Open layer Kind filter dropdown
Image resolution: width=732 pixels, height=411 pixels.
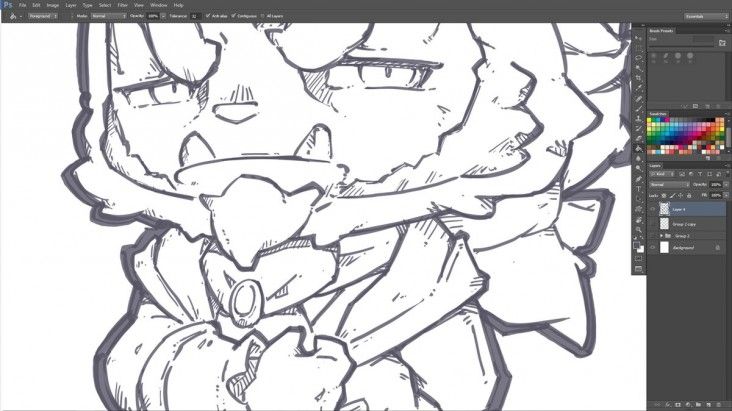tap(662, 174)
